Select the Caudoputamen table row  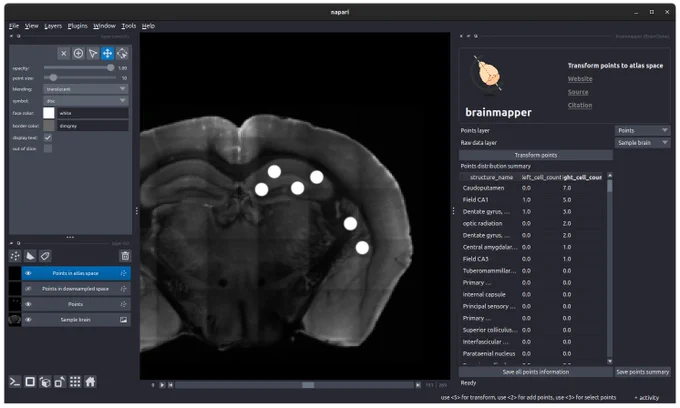tap(533, 188)
